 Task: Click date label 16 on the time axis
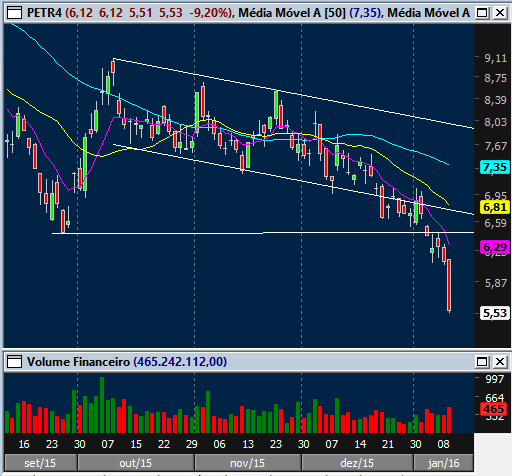24,444
